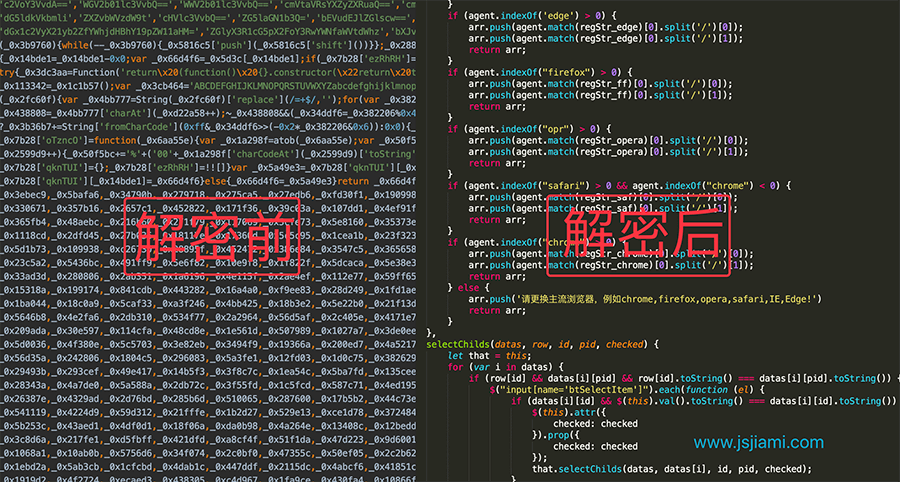Click the "$(this).attr({" line
The height and width of the screenshot is (482, 900).
coord(569,412)
